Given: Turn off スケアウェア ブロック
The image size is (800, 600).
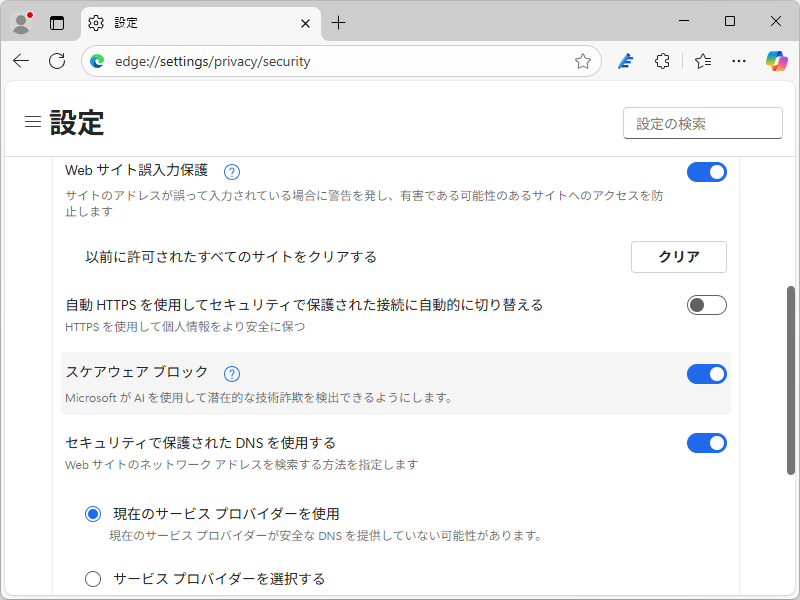Looking at the screenshot, I should (707, 374).
